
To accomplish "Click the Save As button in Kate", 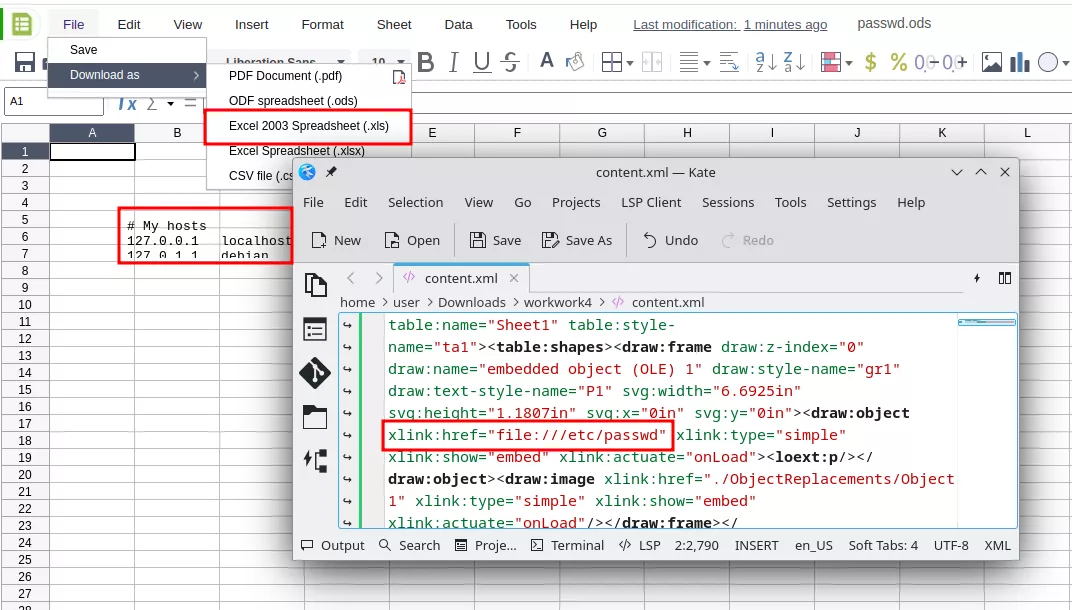I will pyautogui.click(x=576, y=240).
